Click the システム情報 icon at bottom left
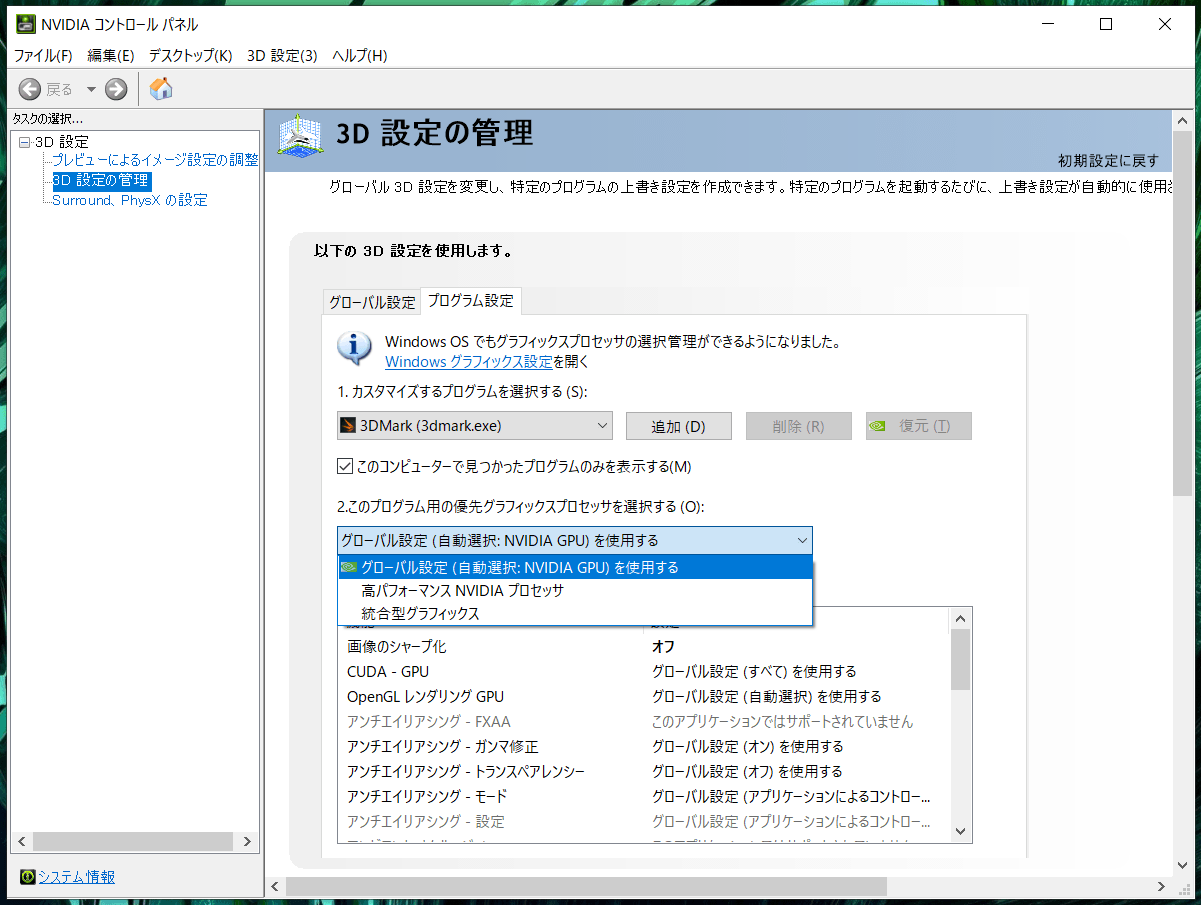Viewport: 1201px width, 905px height. pyautogui.click(x=27, y=877)
